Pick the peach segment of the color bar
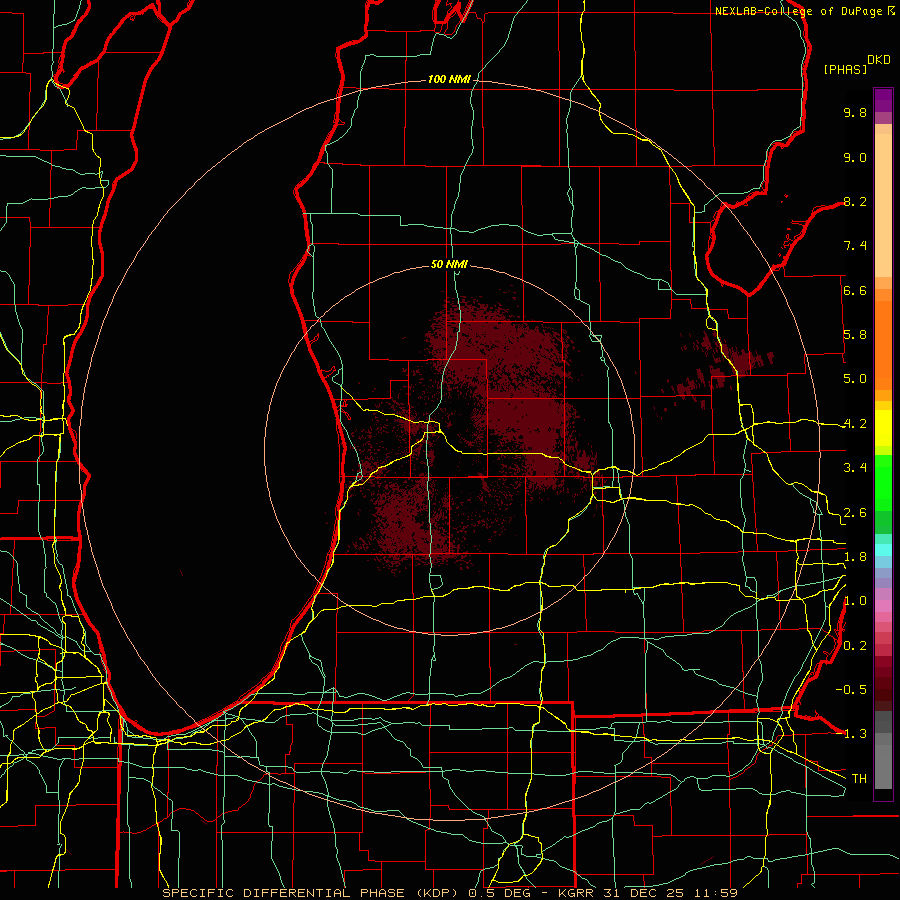Viewport: 900px width, 900px height. pyautogui.click(x=883, y=205)
